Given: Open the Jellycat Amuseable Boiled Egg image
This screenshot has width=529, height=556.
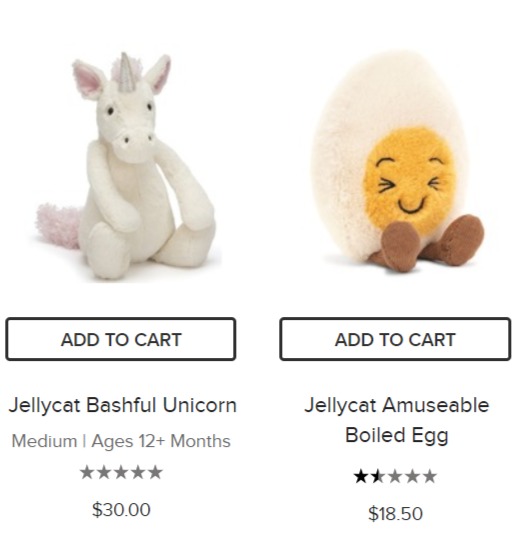Looking at the screenshot, I should [397, 161].
